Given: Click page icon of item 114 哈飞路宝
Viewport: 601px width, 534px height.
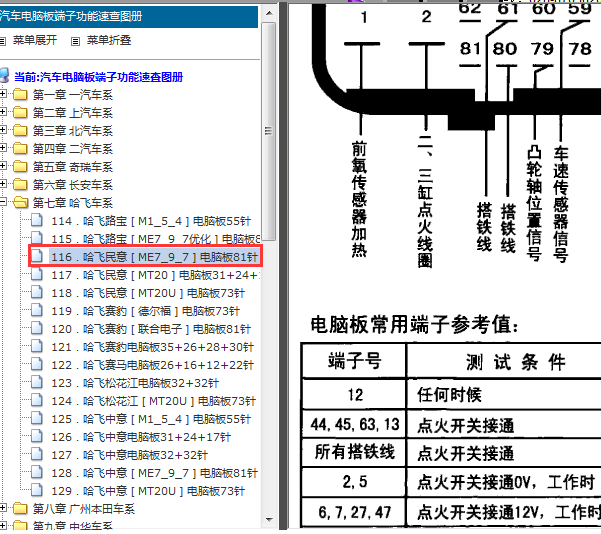Looking at the screenshot, I should click(37, 220).
